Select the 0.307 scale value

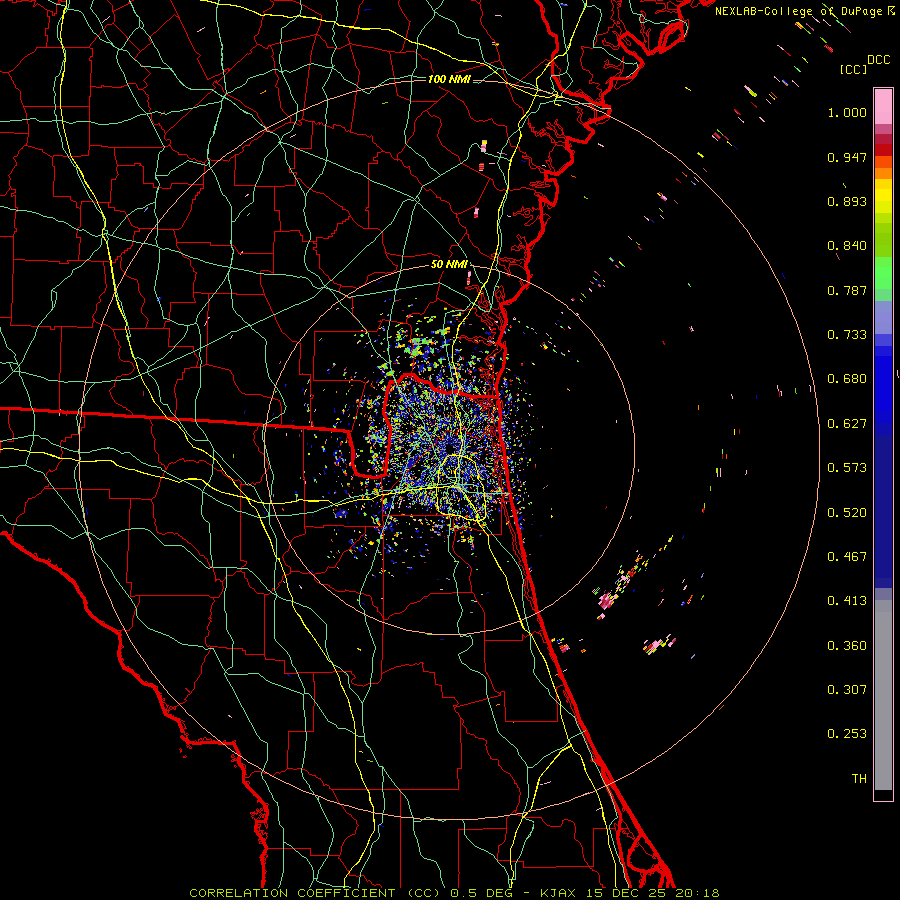pos(847,690)
